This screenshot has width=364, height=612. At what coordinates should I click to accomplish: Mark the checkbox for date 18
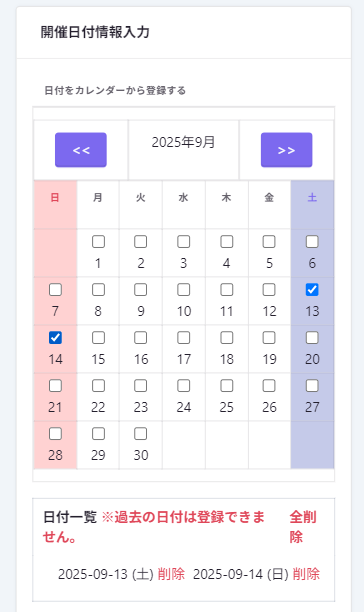(x=227, y=338)
